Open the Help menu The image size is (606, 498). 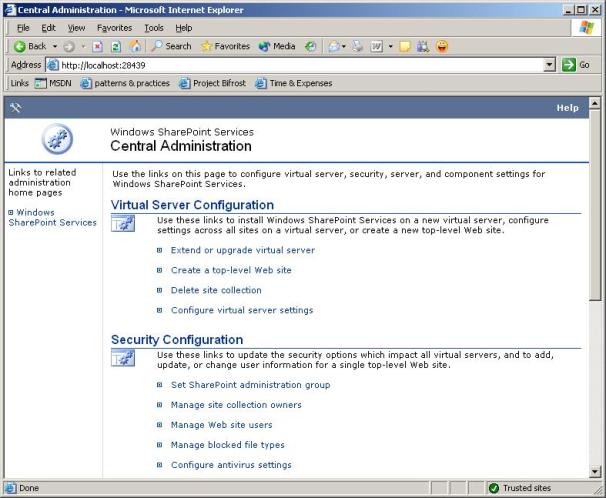click(x=184, y=28)
